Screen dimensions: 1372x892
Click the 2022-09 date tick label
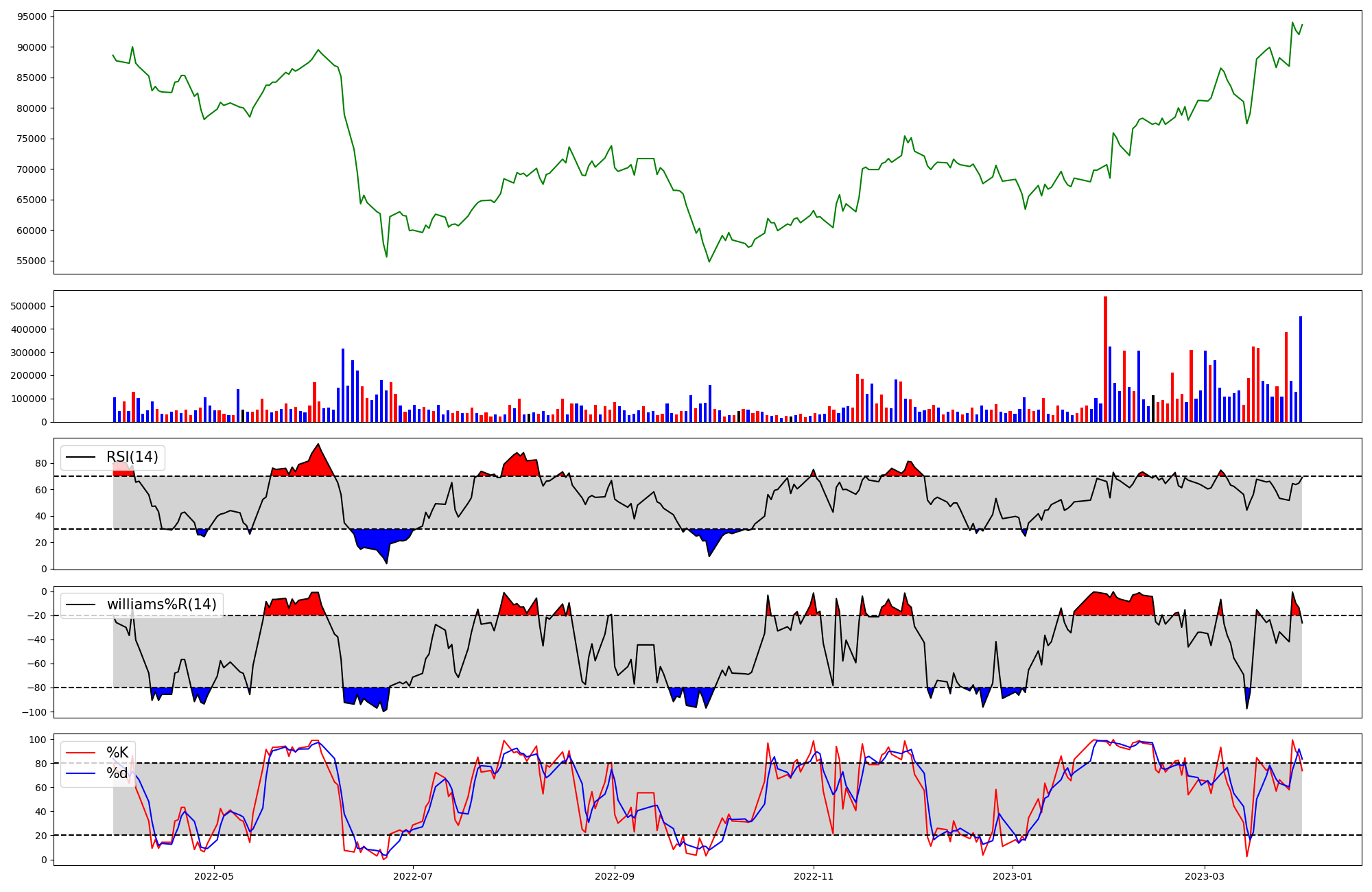[x=614, y=876]
